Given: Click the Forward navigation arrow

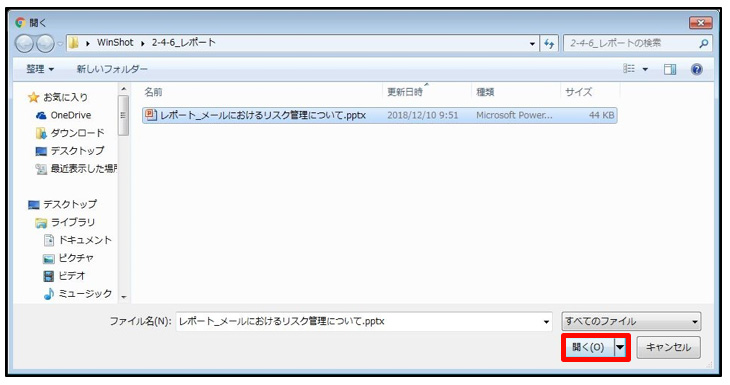Looking at the screenshot, I should pyautogui.click(x=45, y=44).
